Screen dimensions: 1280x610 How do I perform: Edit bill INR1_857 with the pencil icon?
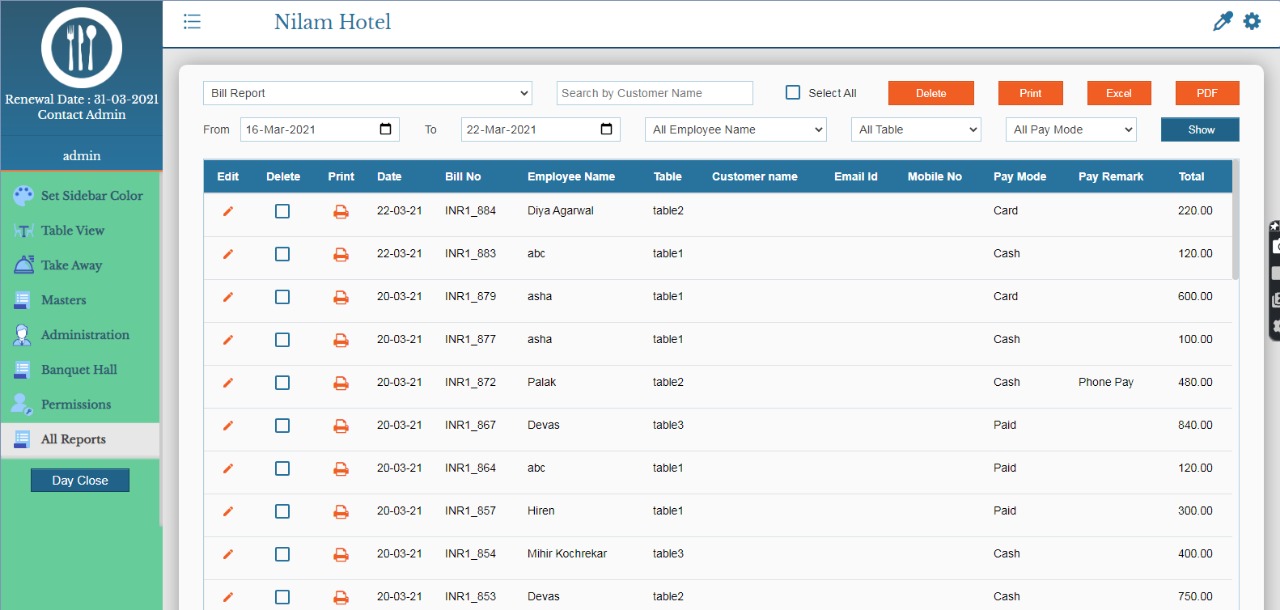(x=228, y=512)
